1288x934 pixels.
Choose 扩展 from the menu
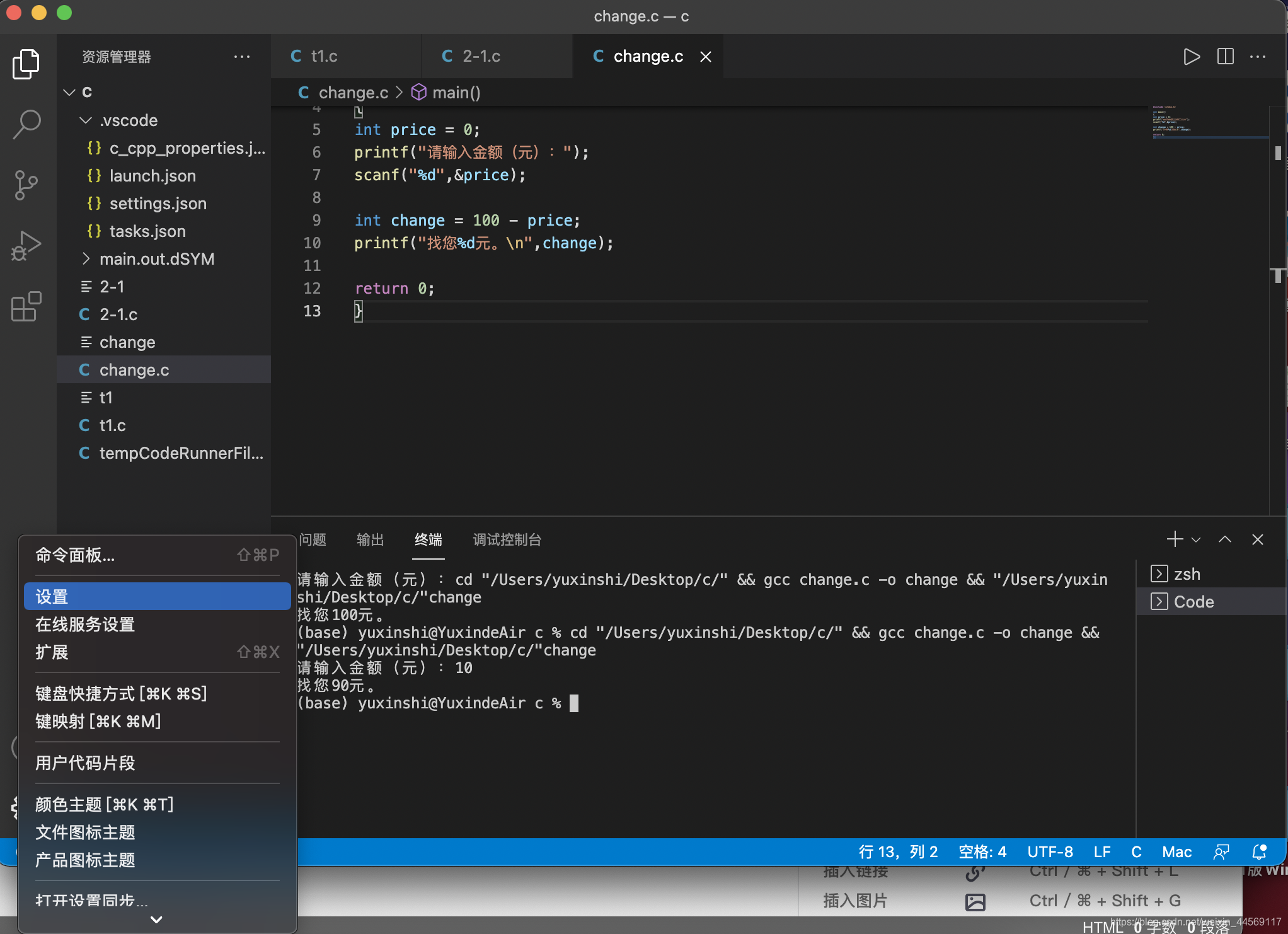pos(158,652)
